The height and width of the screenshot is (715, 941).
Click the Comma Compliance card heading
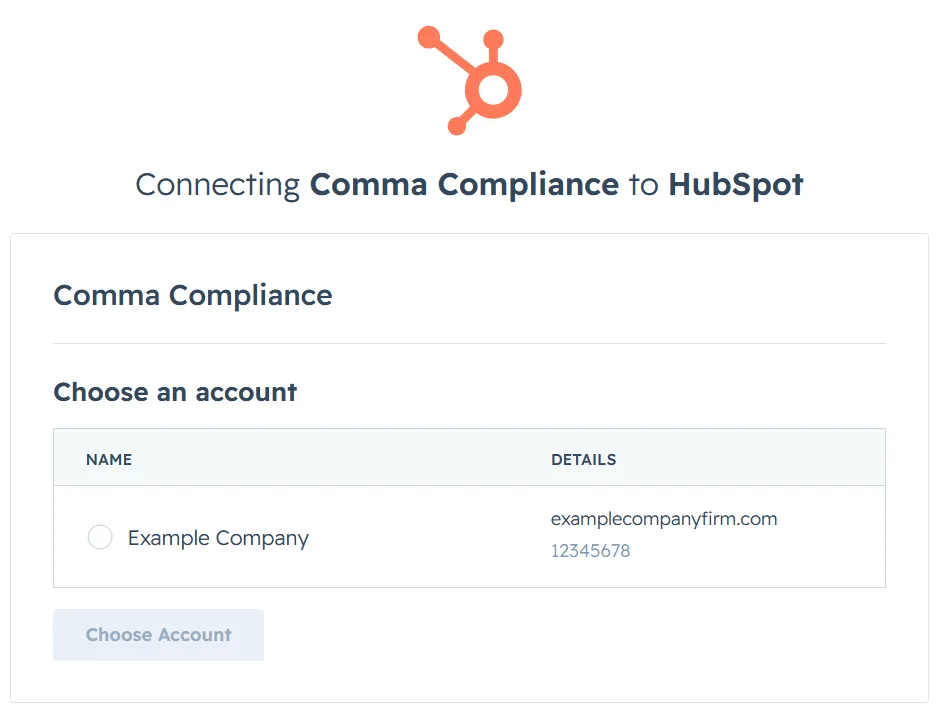click(x=193, y=295)
